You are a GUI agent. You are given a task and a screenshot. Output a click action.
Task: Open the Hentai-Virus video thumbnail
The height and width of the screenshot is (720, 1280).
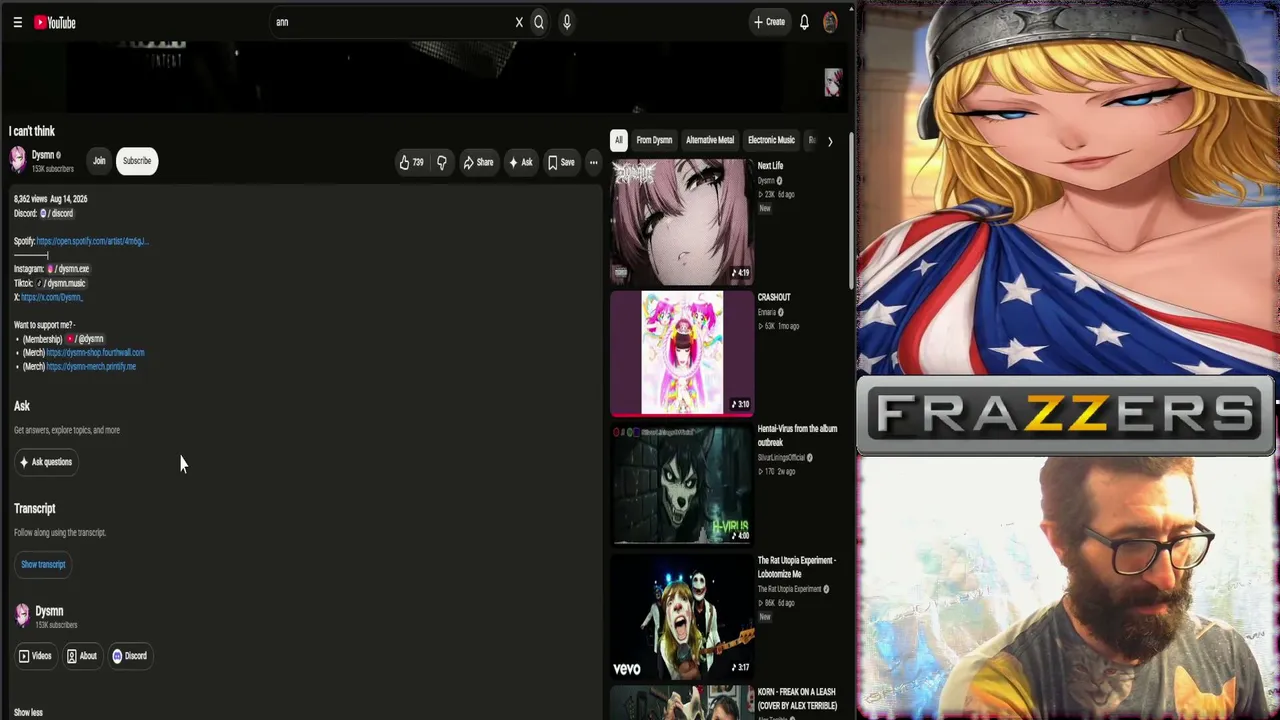point(682,485)
